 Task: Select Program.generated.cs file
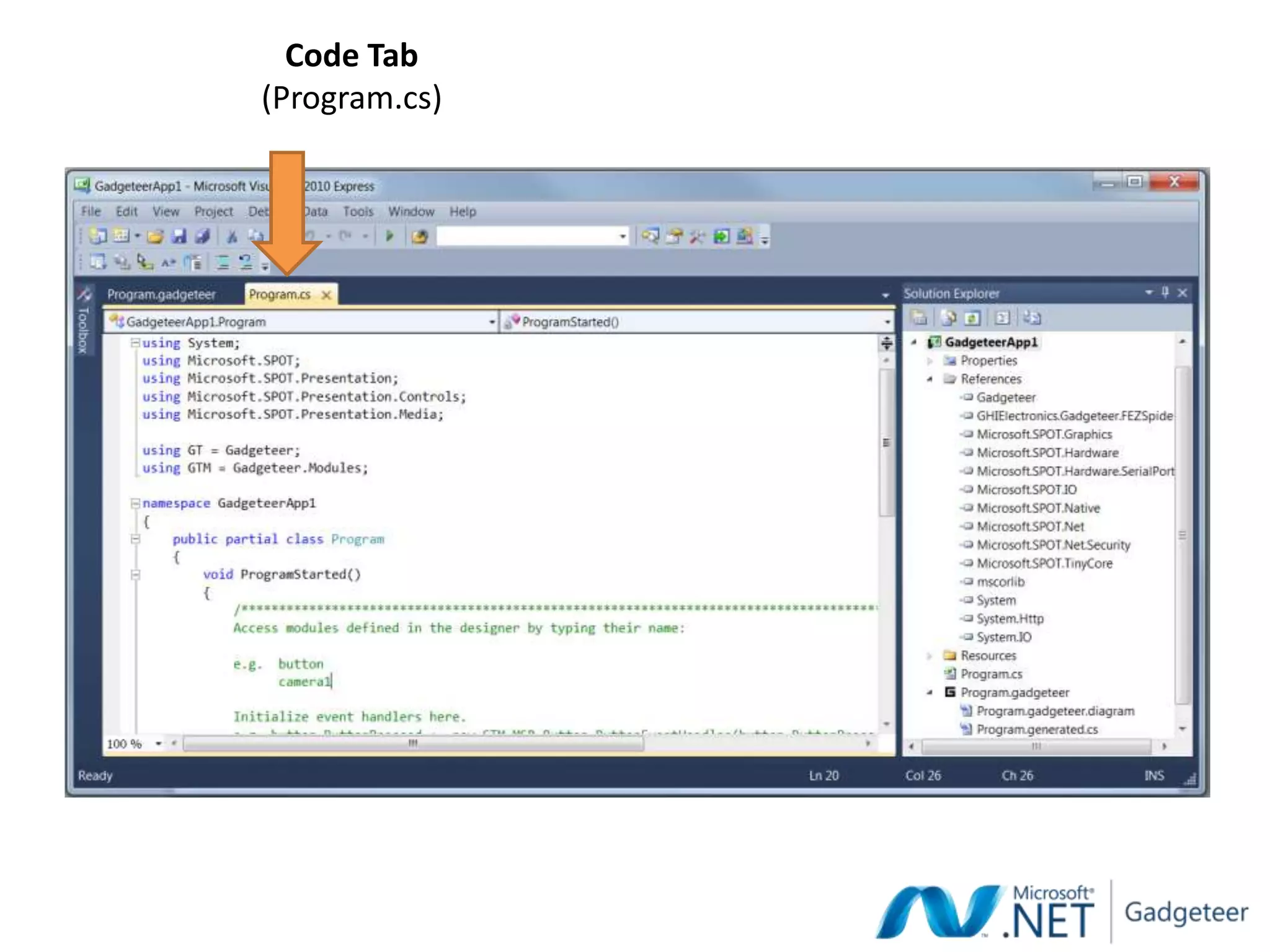coord(1037,729)
